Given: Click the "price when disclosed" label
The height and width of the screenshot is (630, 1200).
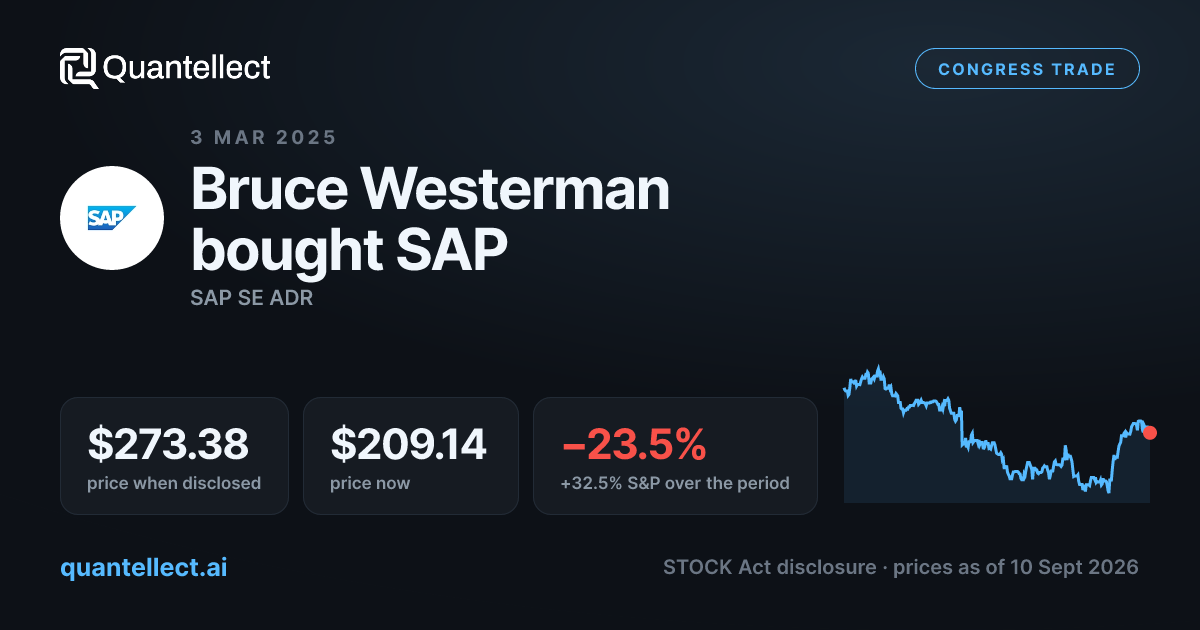Looking at the screenshot, I should (x=174, y=483).
